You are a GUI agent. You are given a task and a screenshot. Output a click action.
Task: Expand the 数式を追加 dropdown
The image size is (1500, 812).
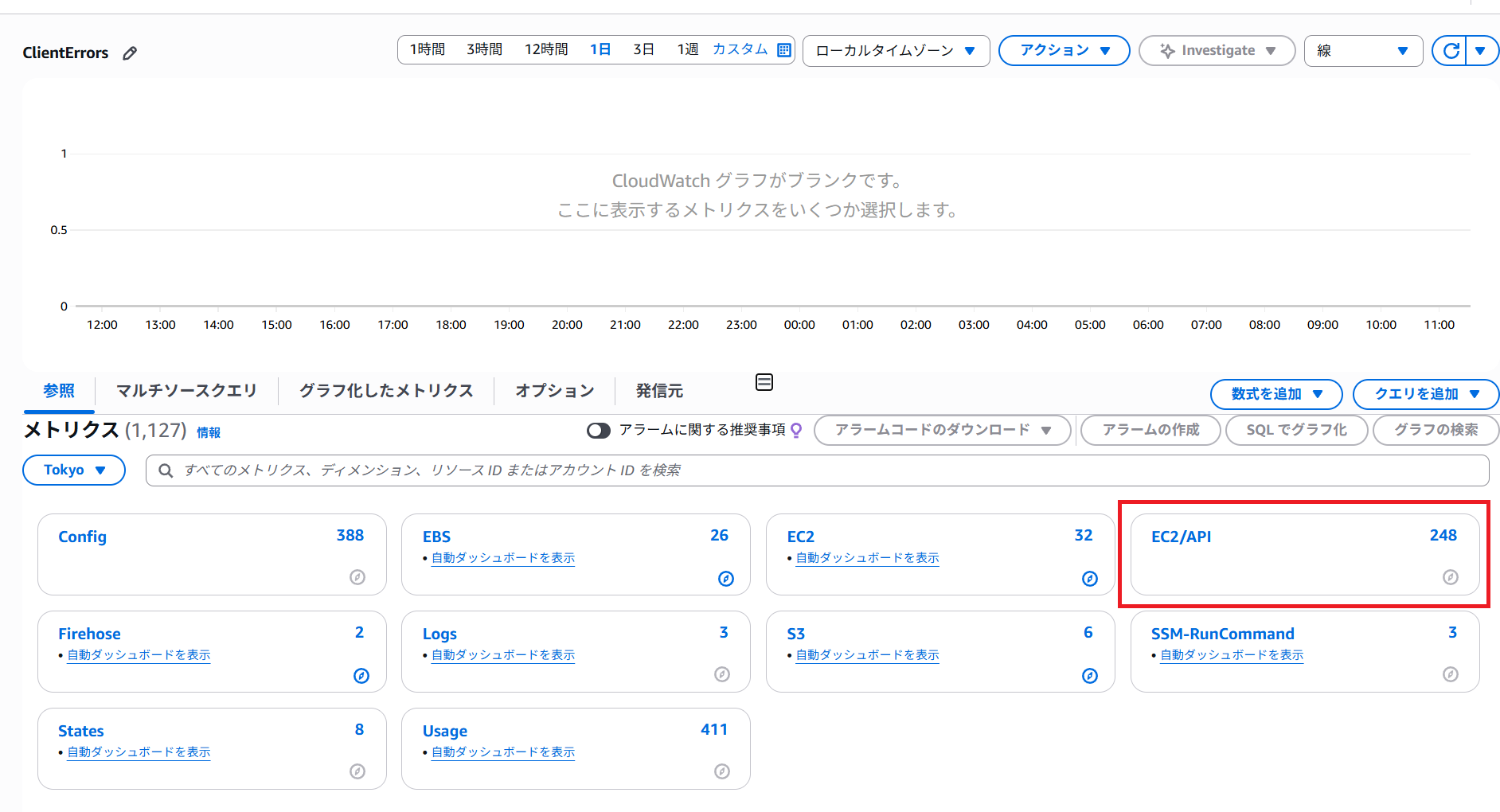click(x=1276, y=394)
